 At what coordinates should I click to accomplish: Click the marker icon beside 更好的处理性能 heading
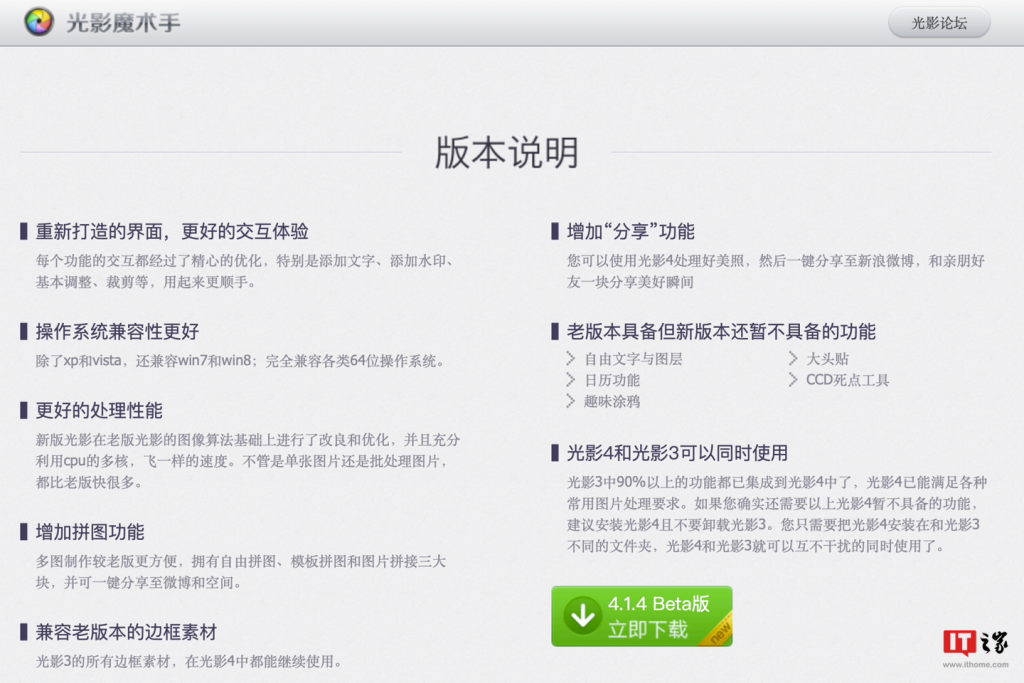tap(23, 409)
